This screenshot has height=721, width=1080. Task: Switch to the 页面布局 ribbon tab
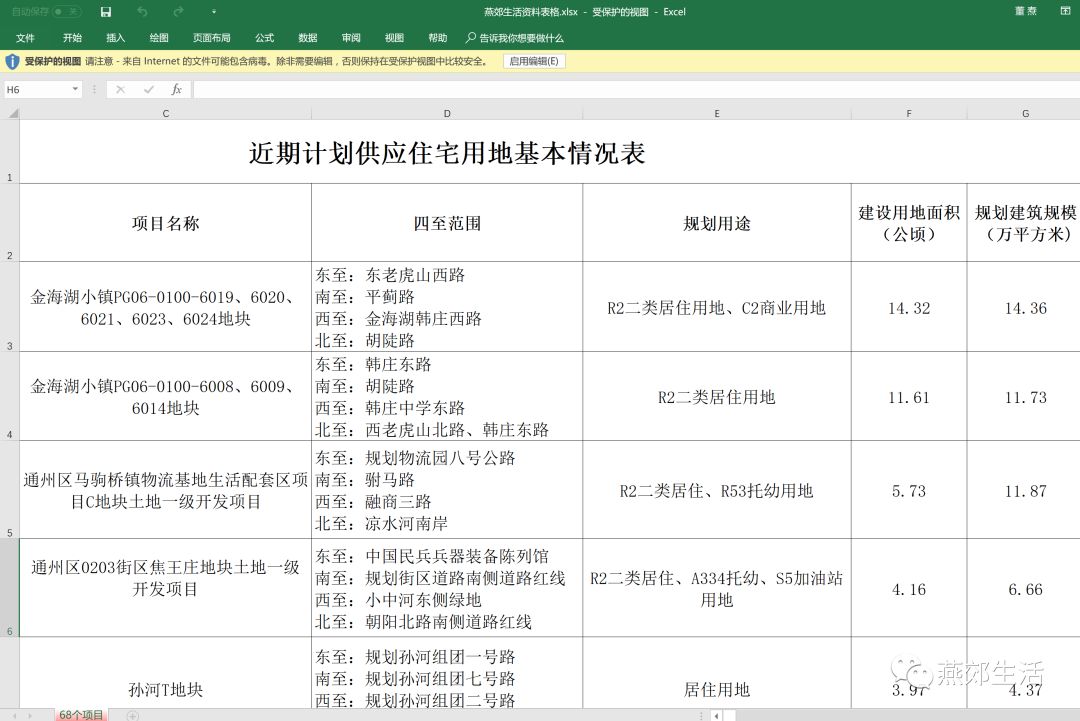pos(211,38)
